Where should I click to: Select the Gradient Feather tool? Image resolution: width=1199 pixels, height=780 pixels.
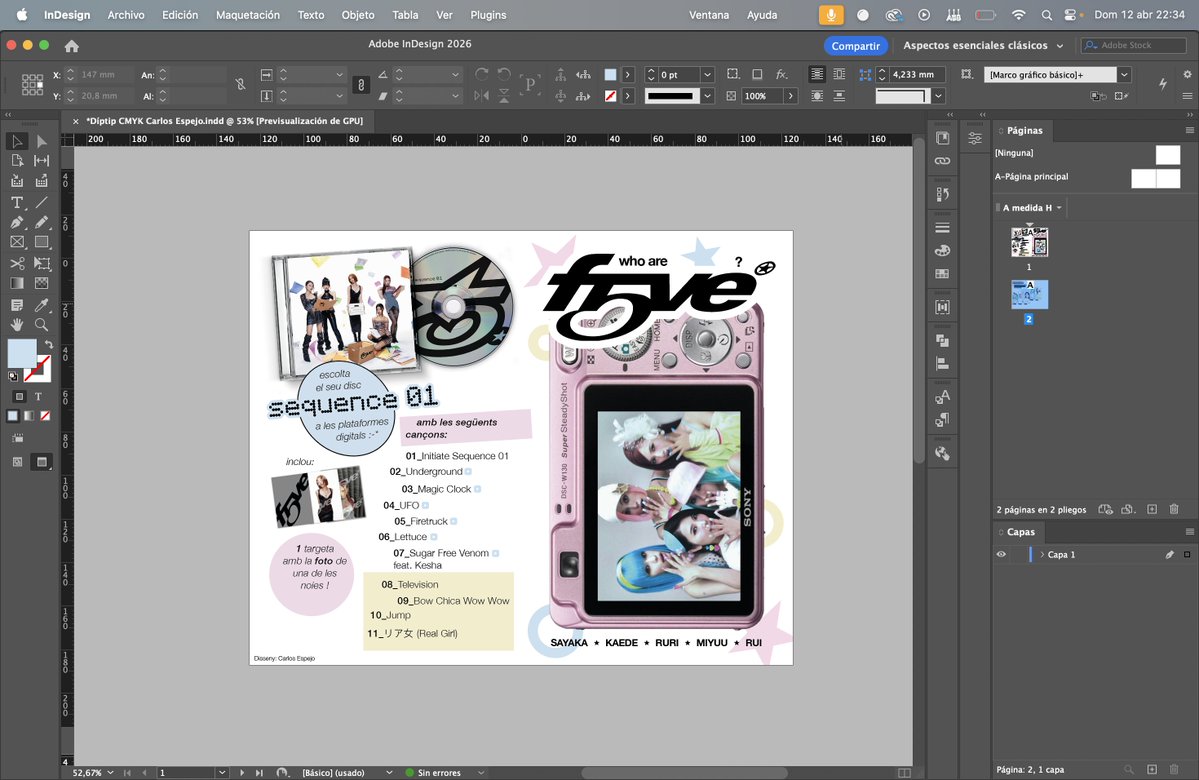click(41, 283)
